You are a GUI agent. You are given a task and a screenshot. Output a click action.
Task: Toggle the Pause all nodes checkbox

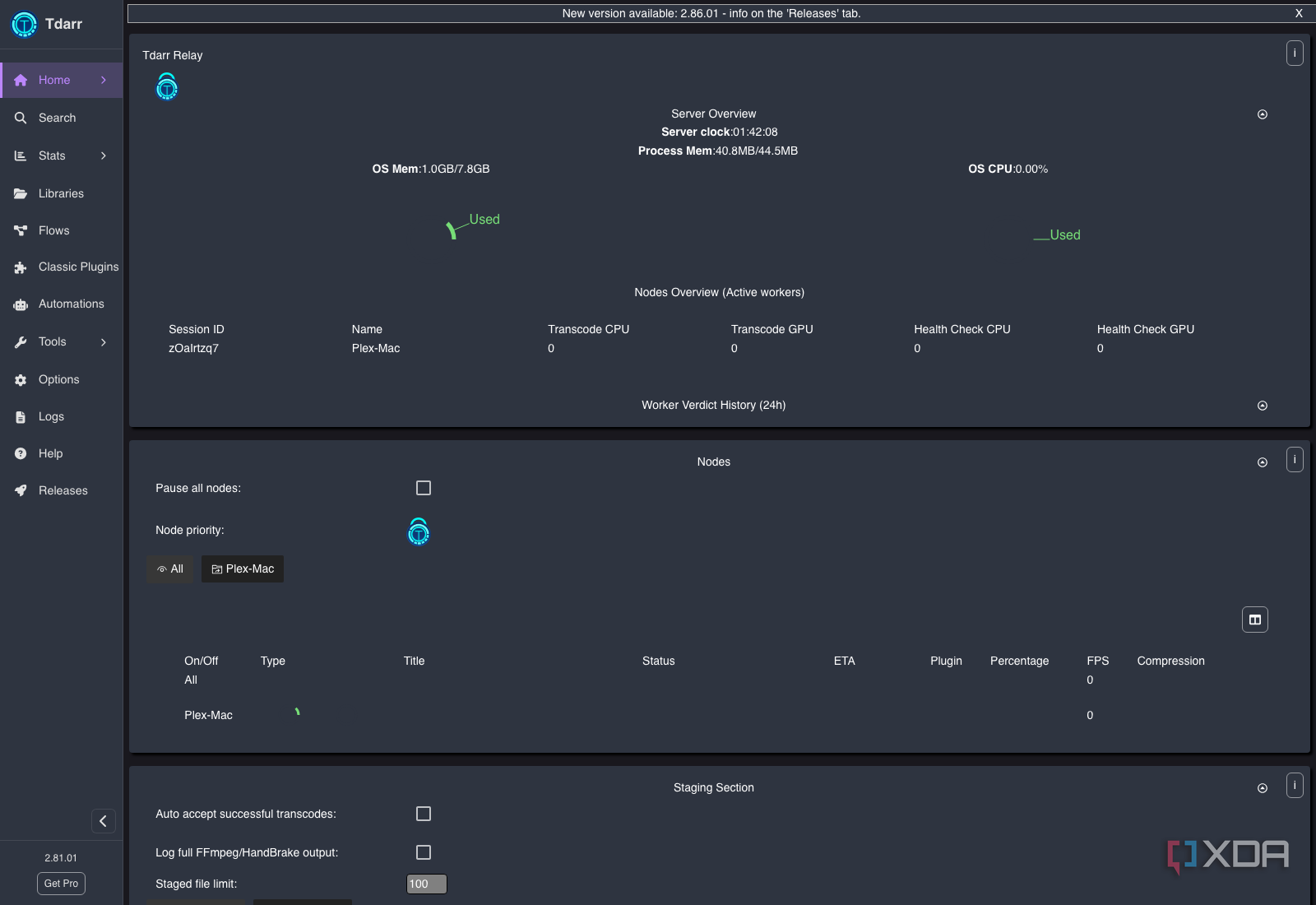424,488
